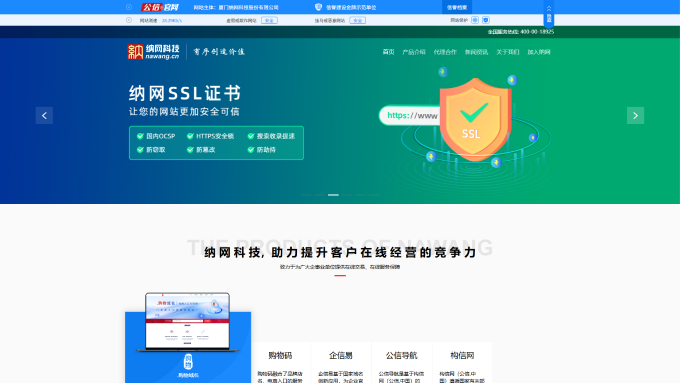The height and width of the screenshot is (383, 680).
Task: Click the circle icon left of 网站测速
Action: point(129,20)
